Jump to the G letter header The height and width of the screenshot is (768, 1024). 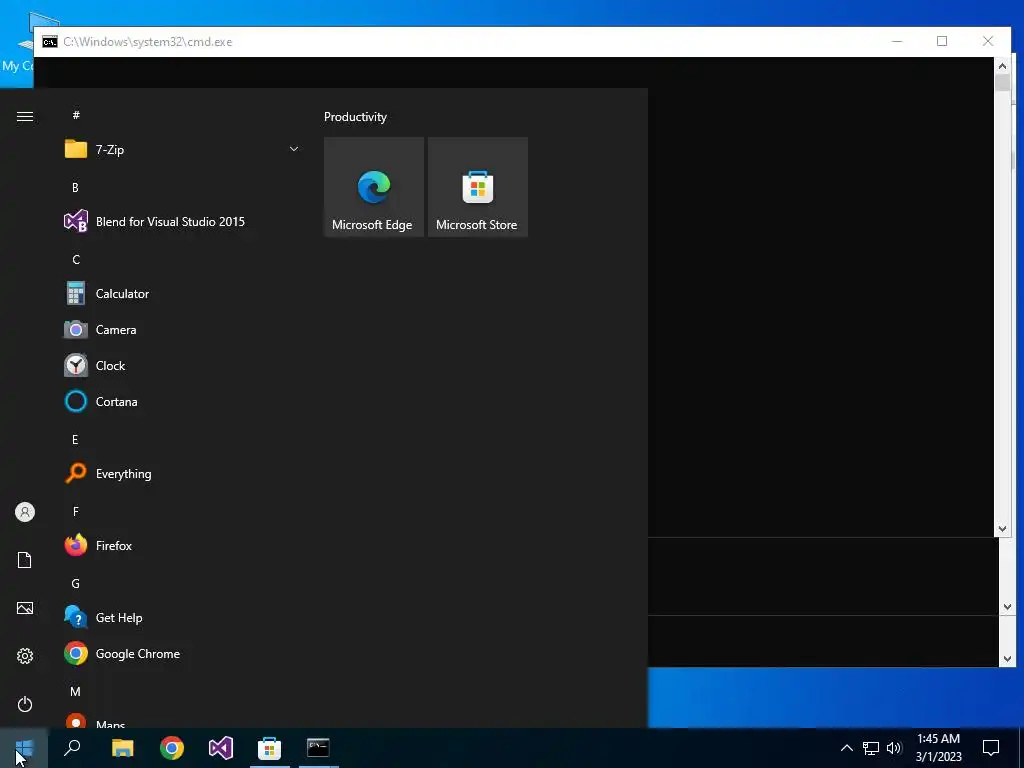[x=76, y=584]
